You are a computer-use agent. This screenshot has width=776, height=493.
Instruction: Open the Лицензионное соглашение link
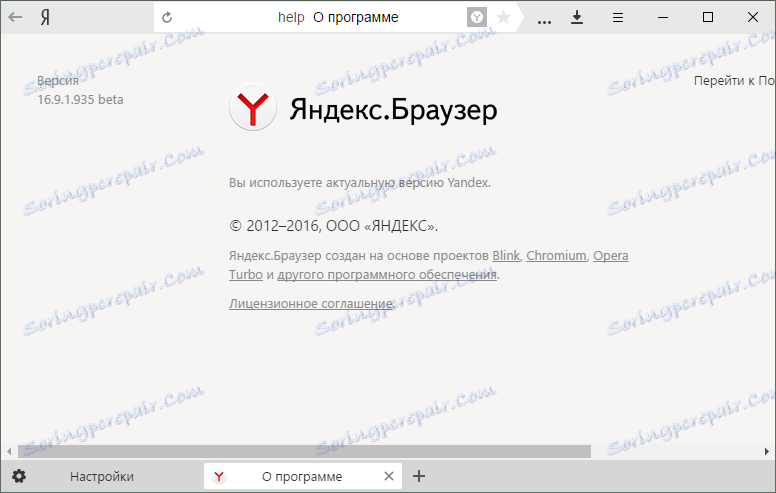point(311,303)
